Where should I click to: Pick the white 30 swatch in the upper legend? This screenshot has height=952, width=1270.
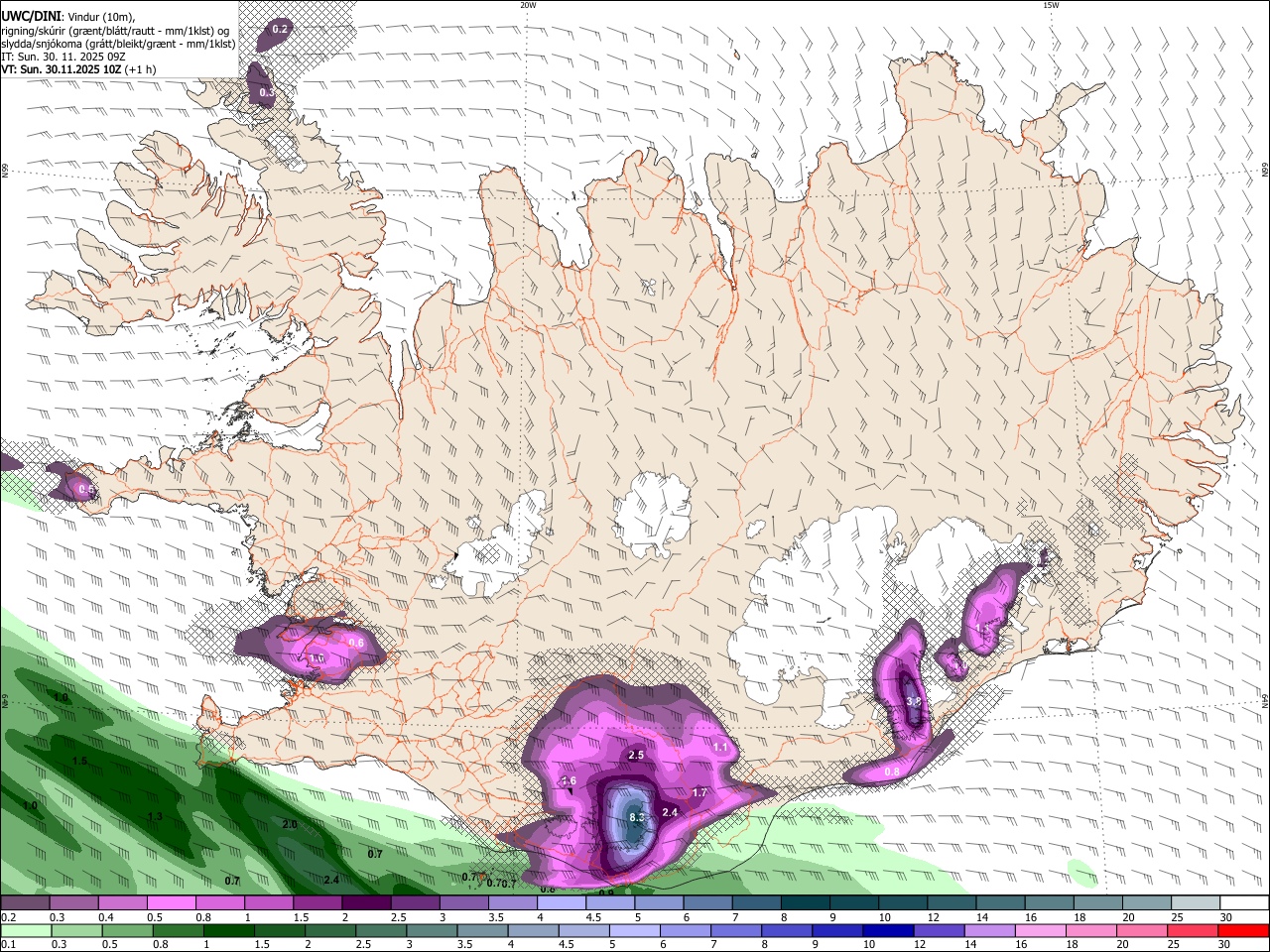click(x=1244, y=902)
